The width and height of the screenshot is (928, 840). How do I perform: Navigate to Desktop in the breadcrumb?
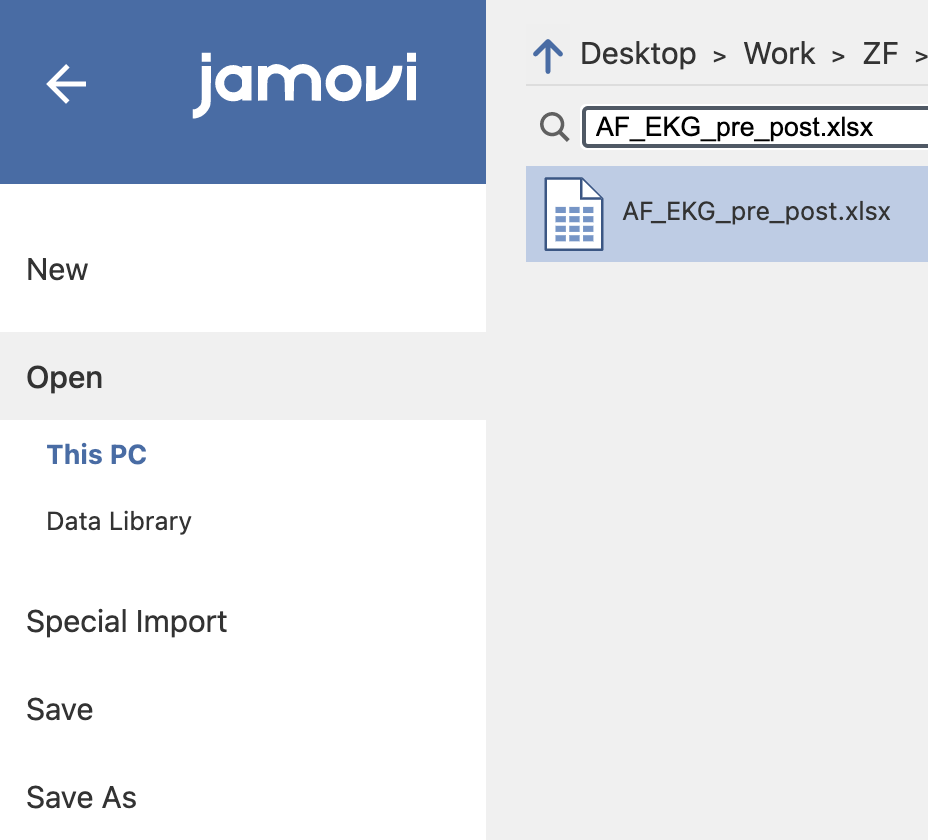638,54
